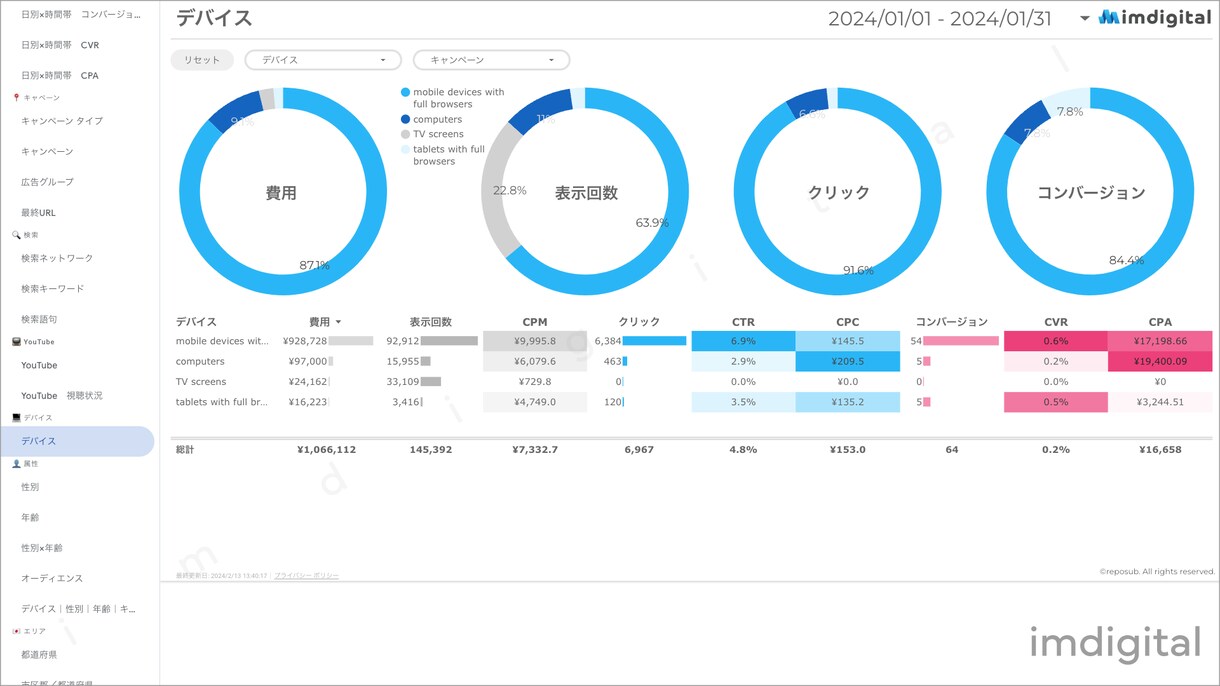Viewport: 1220px width, 686px height.
Task: Select the computers row in the device table
Action: pos(693,361)
